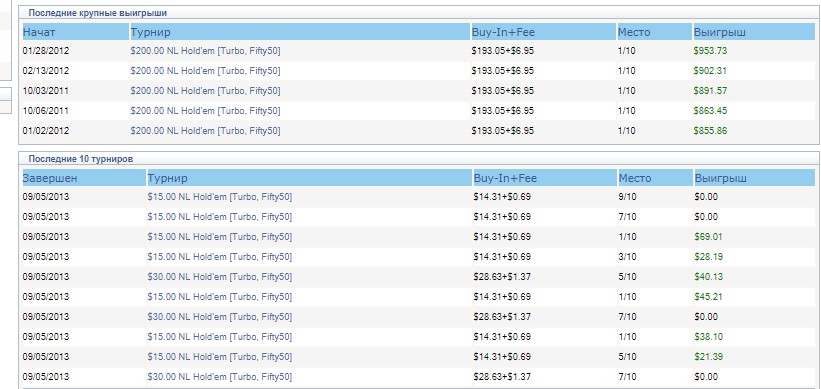This screenshot has width=821, height=389.
Task: Click the $863.45 winnings value
Action: click(710, 111)
